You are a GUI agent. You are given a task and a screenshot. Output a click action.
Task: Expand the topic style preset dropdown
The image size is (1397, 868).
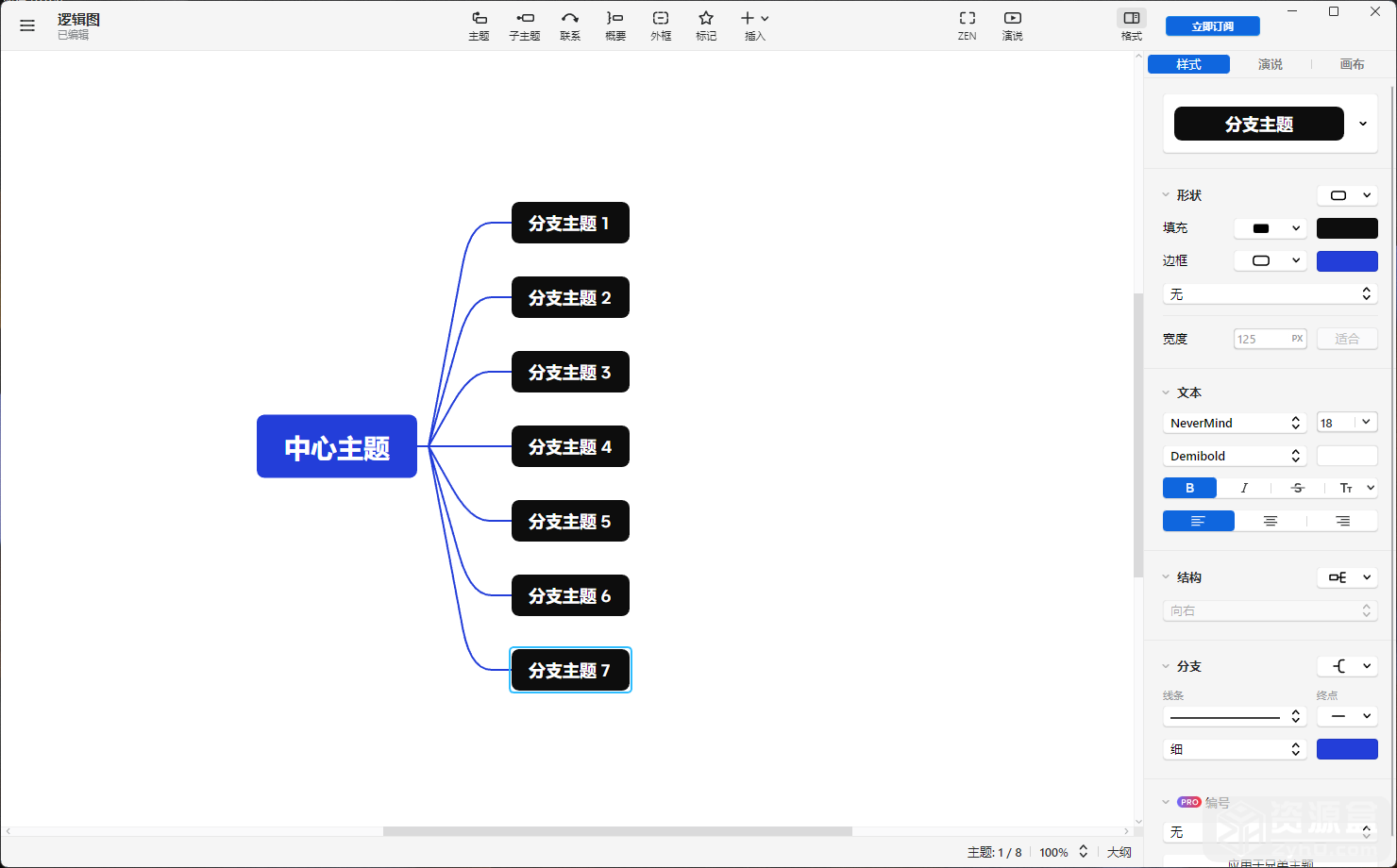[1363, 124]
